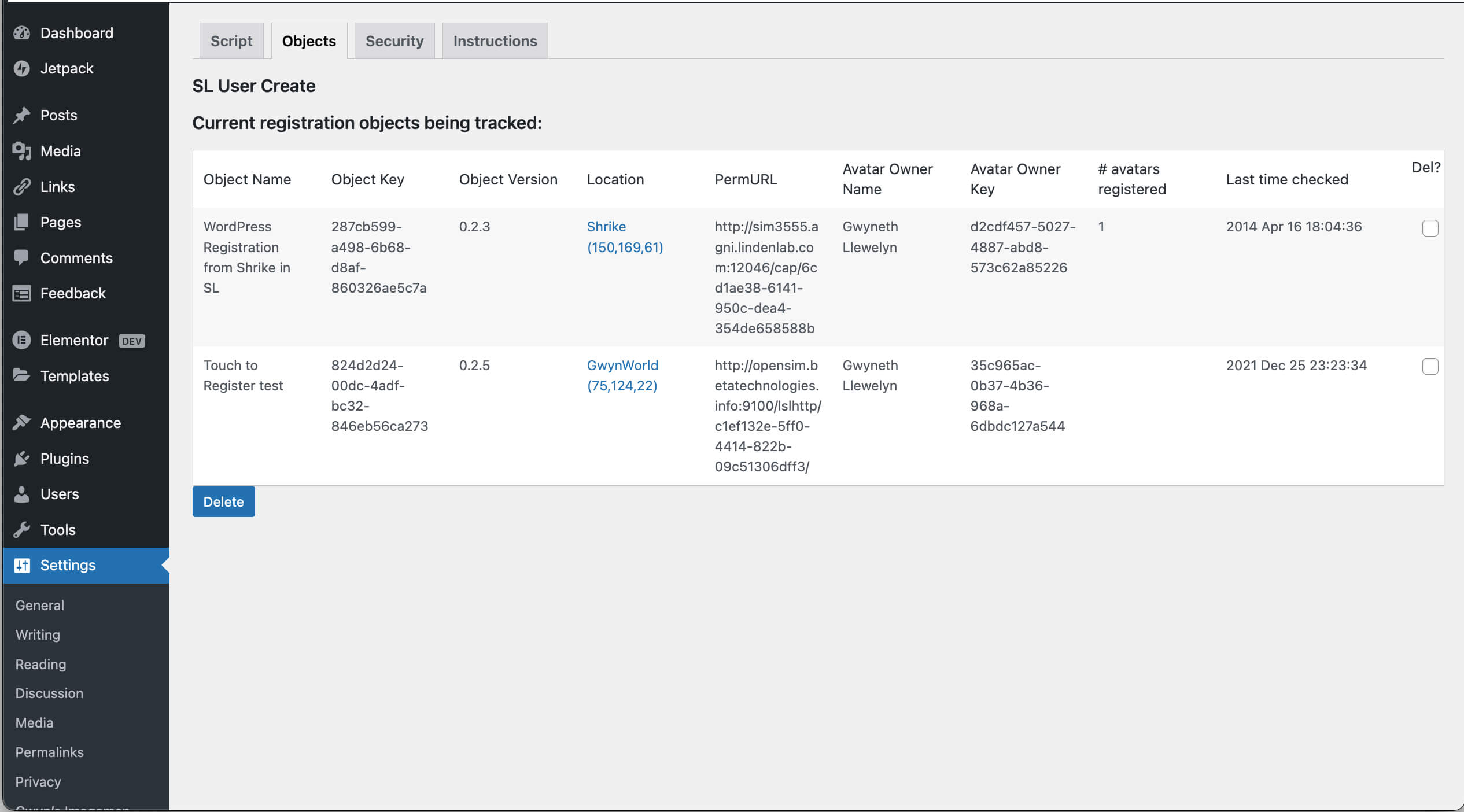Viewport: 1464px width, 812px height.
Task: Open Settings menu label
Action: [68, 565]
